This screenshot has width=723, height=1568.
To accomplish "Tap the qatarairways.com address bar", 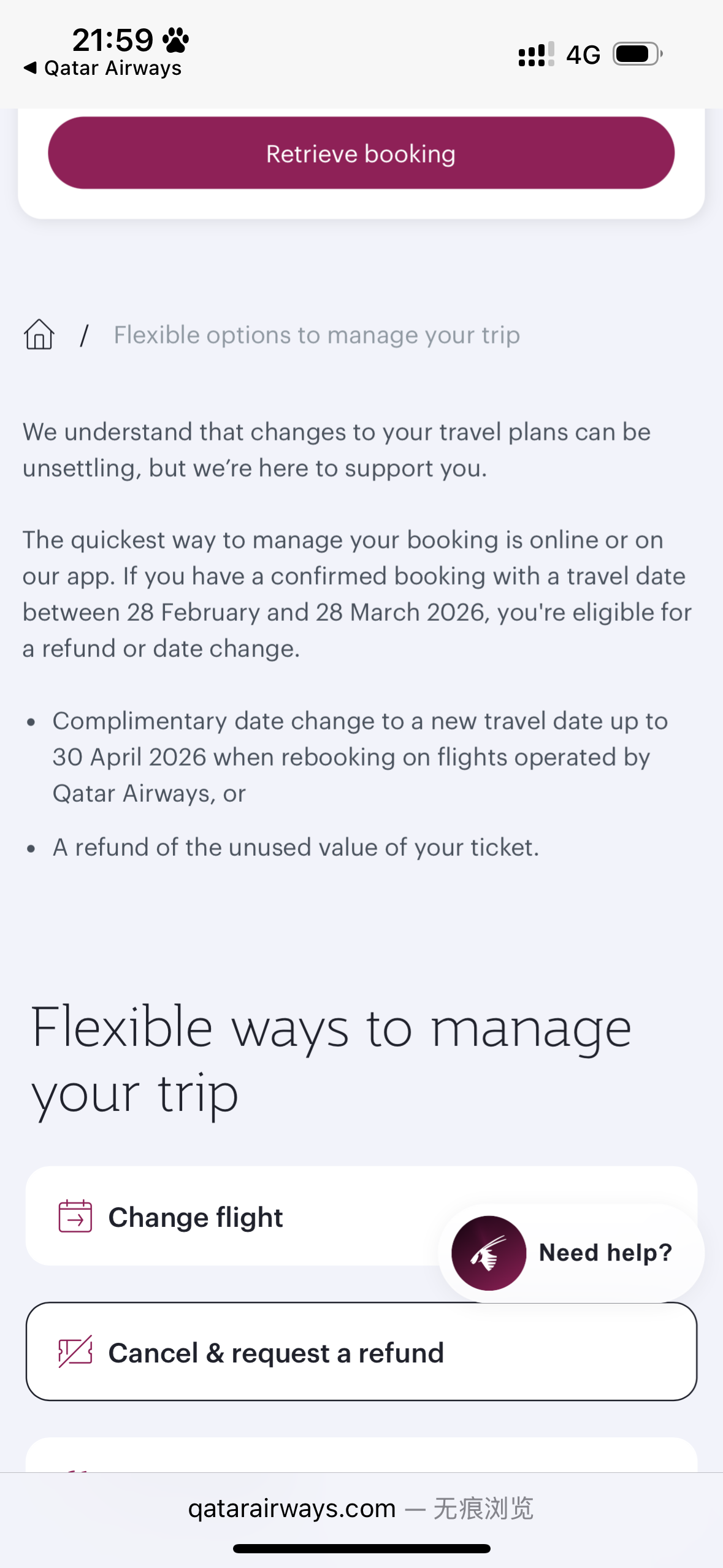I will coord(361,1508).
